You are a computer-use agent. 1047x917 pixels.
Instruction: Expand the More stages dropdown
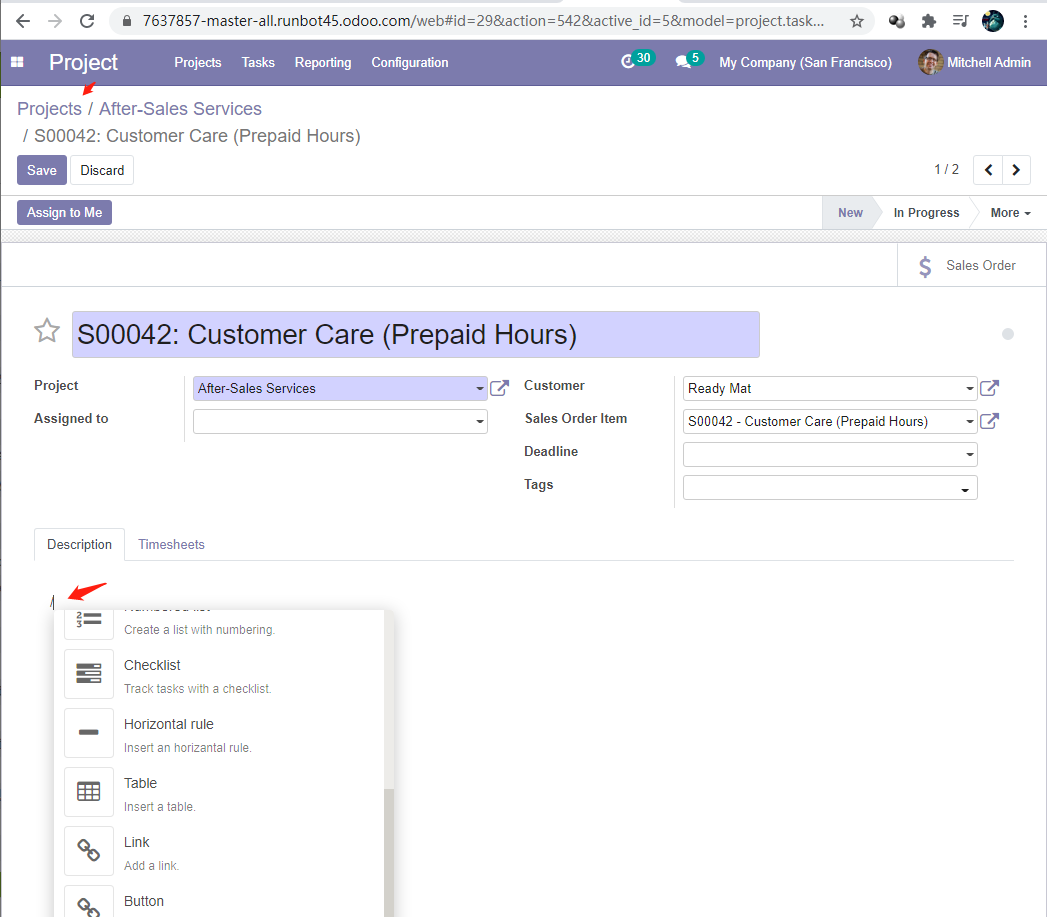(x=1010, y=213)
